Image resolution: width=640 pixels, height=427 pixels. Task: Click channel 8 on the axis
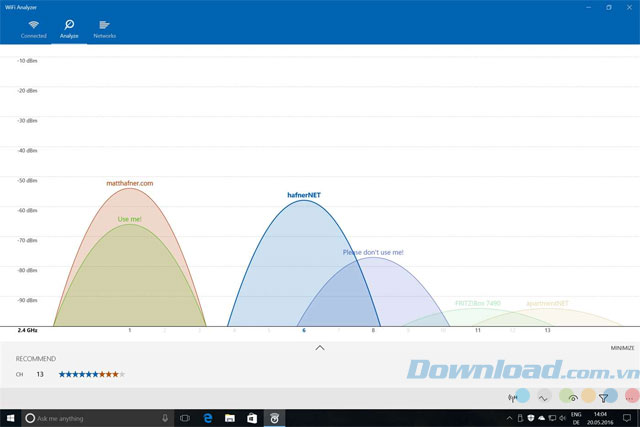373,330
